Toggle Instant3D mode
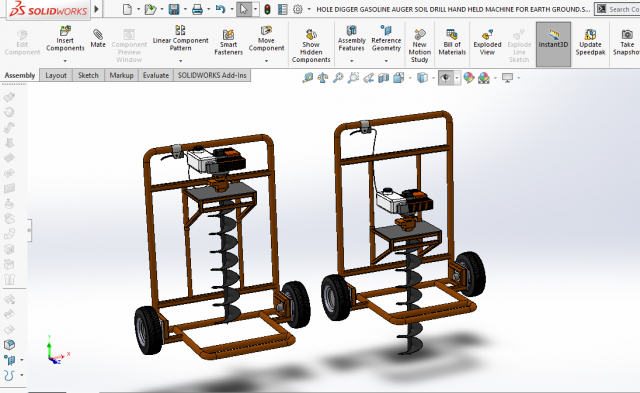This screenshot has height=393, width=640. point(553,44)
